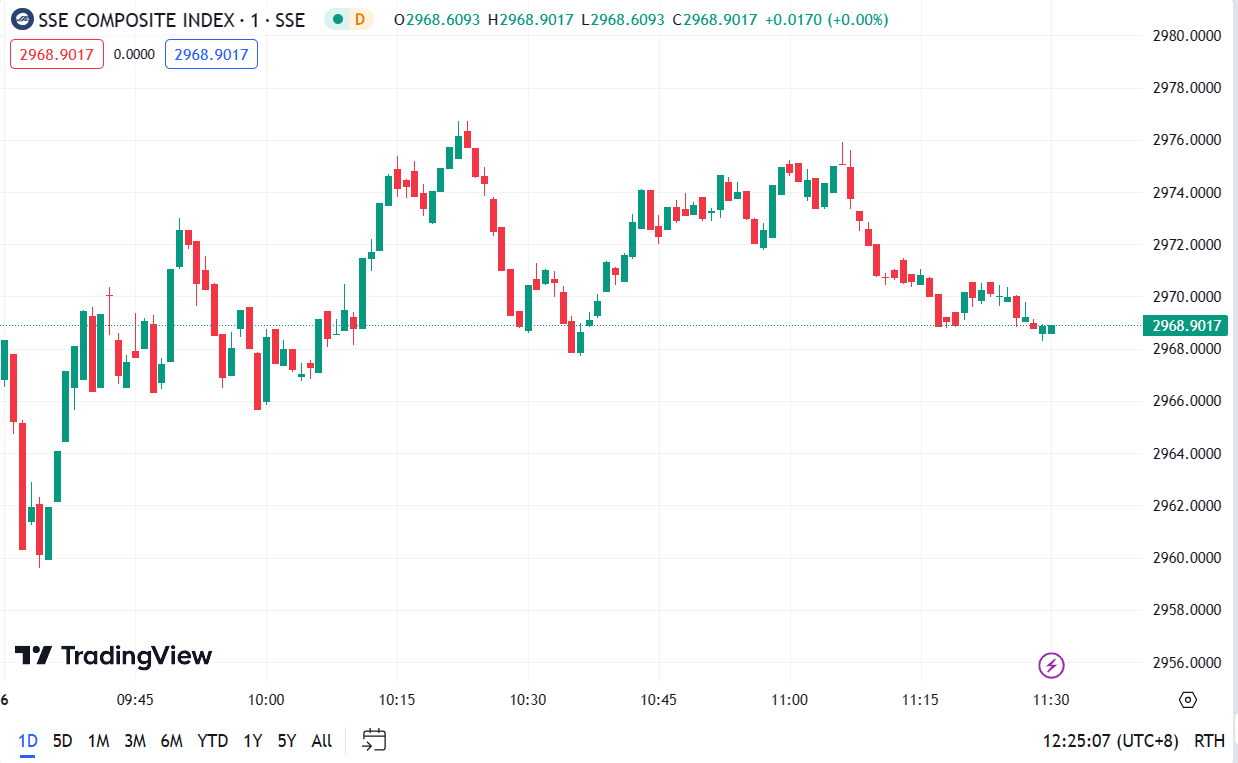Select the 1M range
This screenshot has width=1238, height=763.
pos(98,741)
